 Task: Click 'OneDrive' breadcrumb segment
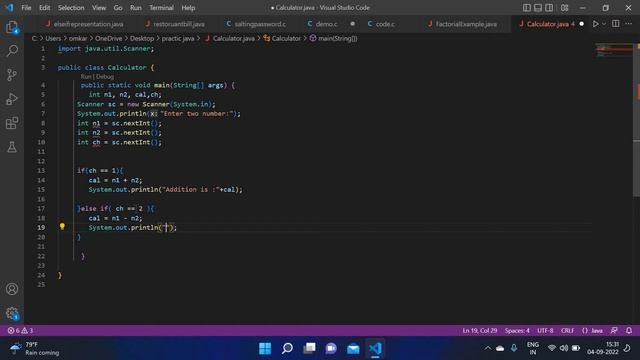click(x=109, y=38)
